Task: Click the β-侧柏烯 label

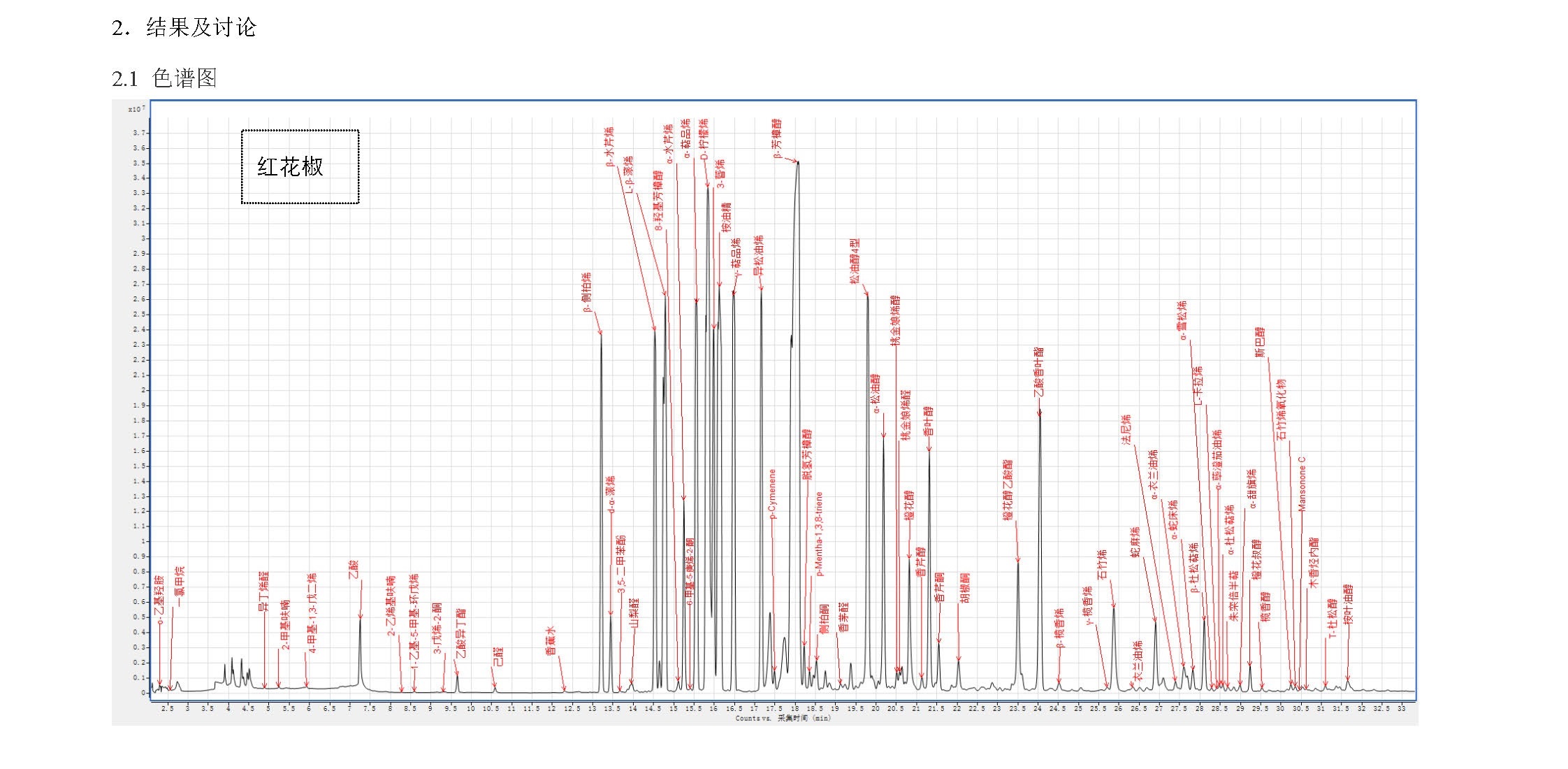Action: tap(587, 292)
